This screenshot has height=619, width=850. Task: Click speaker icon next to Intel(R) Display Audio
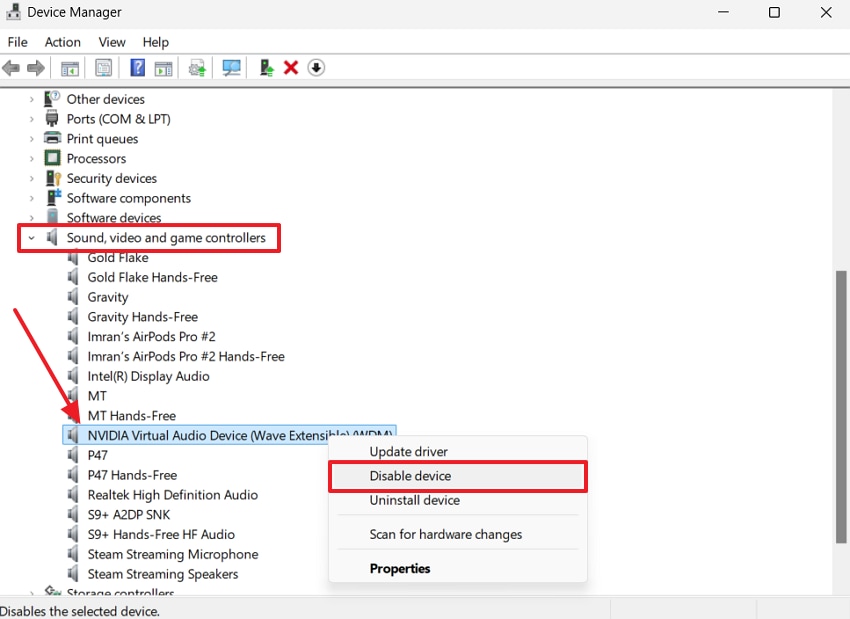73,375
